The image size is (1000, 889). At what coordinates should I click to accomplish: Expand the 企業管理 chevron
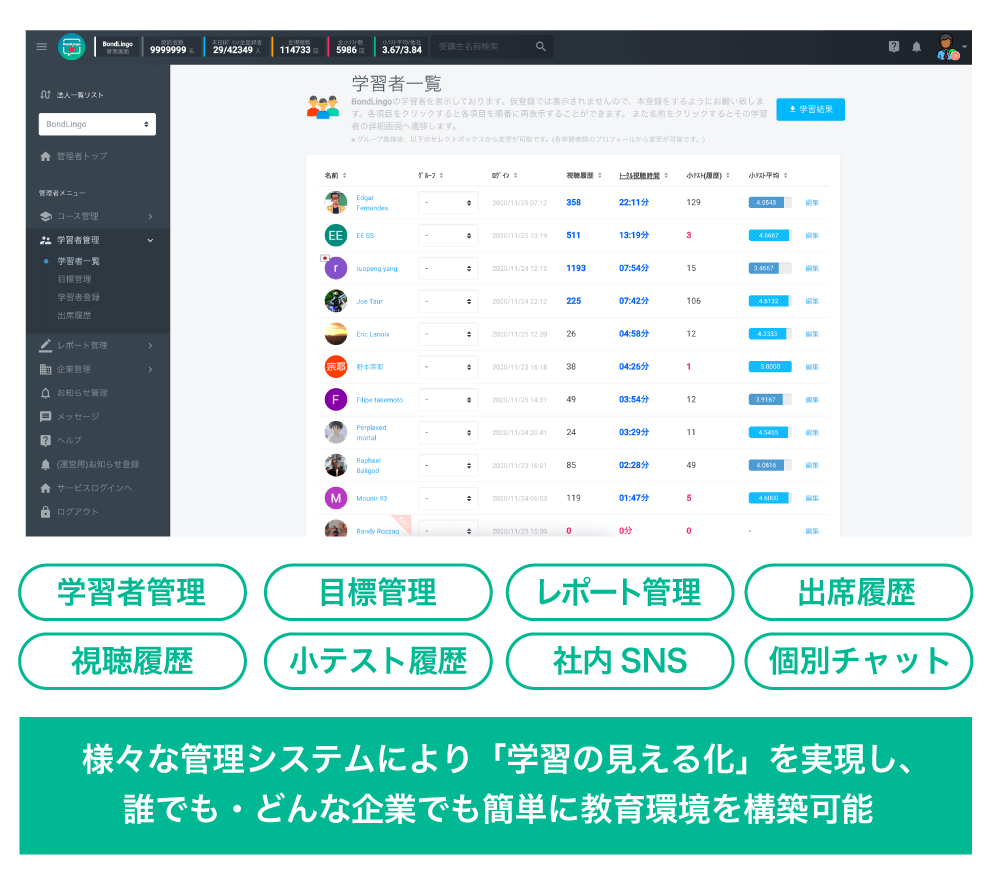(x=151, y=369)
